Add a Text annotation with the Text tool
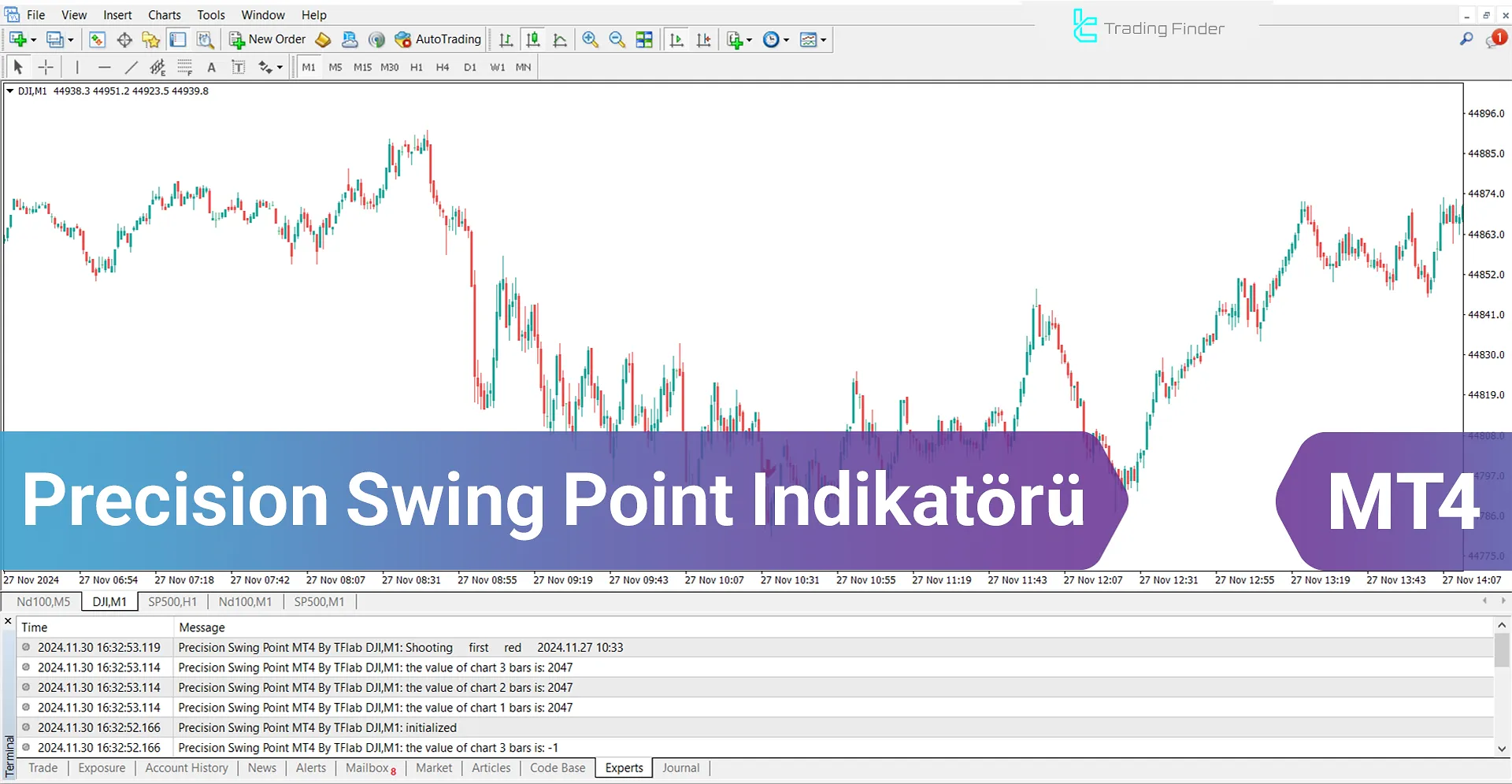This screenshot has width=1512, height=784. click(211, 68)
